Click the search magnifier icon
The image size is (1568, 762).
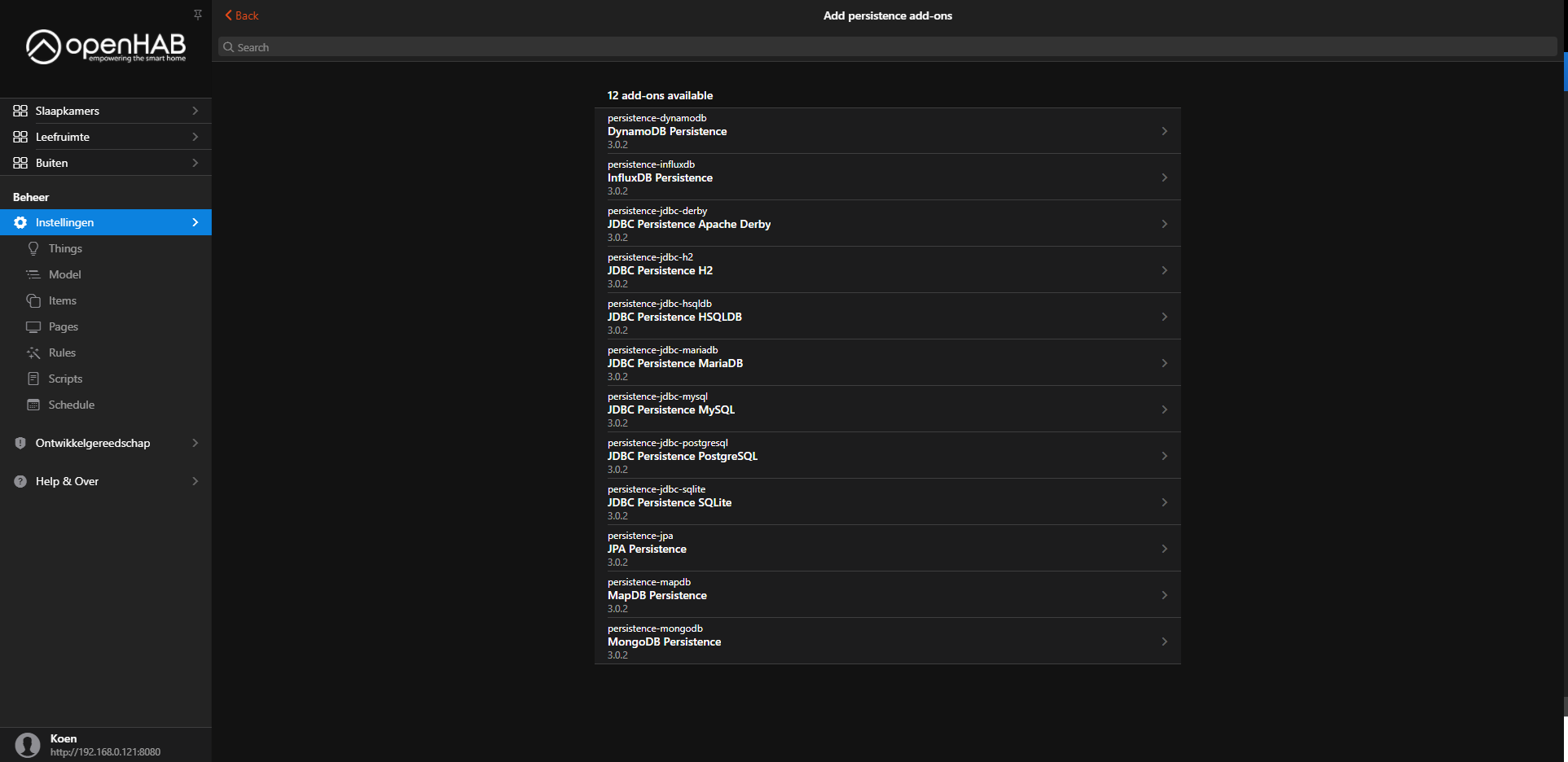click(229, 47)
